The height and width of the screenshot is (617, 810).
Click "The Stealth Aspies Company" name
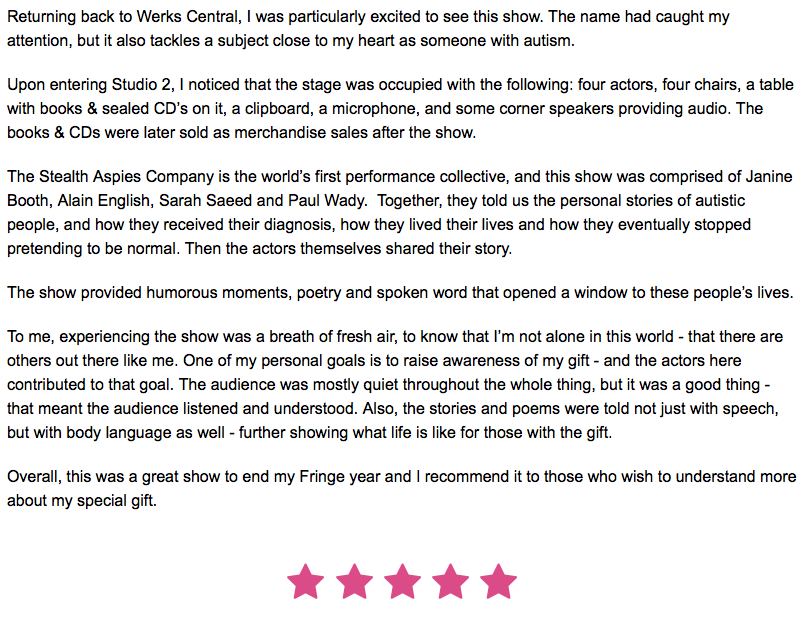110,177
